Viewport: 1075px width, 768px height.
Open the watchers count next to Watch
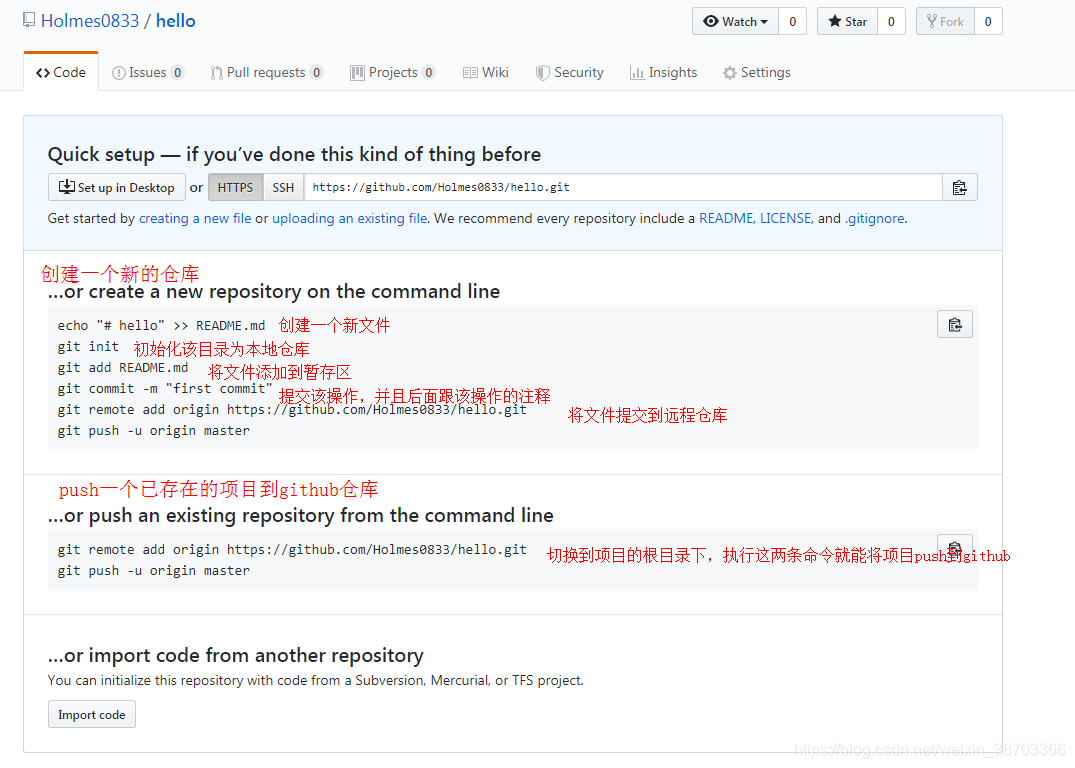tap(793, 21)
